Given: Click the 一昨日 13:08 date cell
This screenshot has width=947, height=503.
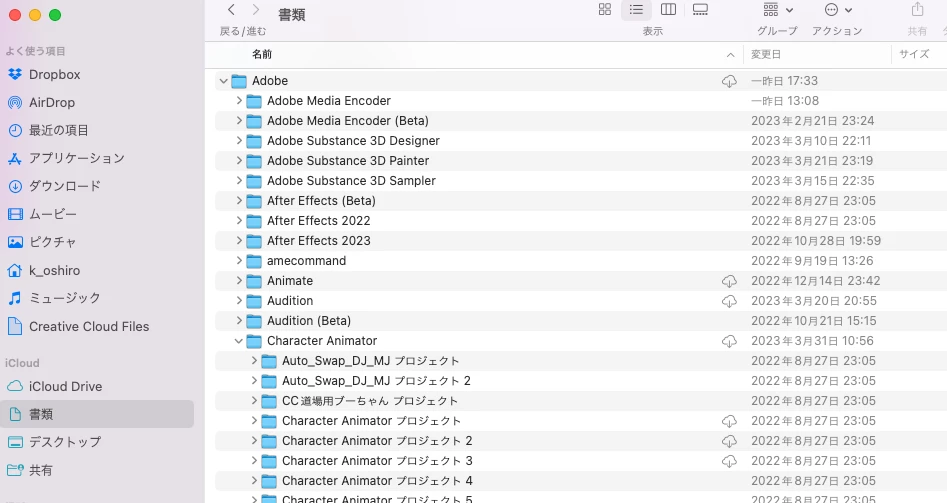Looking at the screenshot, I should click(785, 101).
